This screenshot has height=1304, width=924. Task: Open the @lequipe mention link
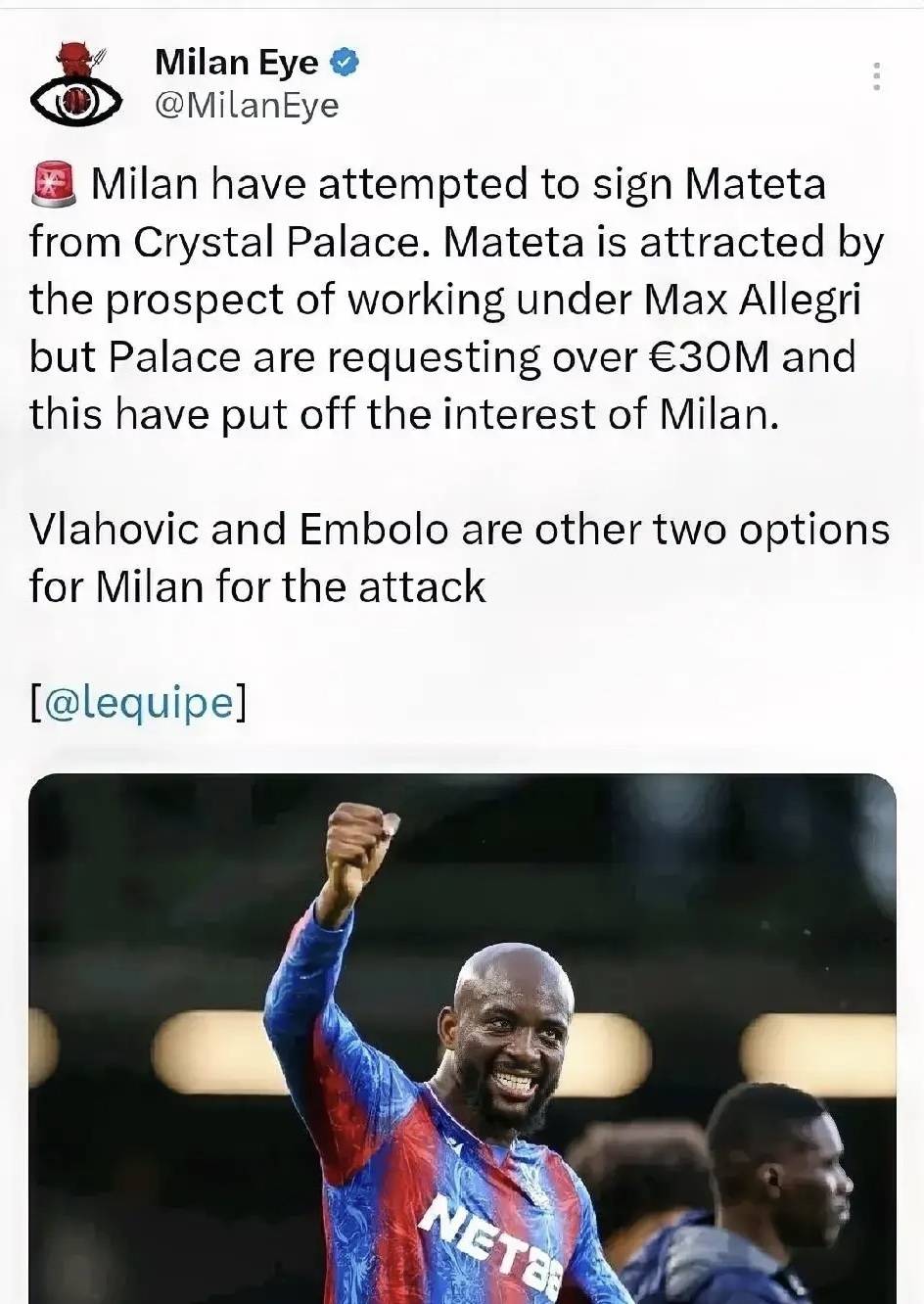(x=138, y=702)
